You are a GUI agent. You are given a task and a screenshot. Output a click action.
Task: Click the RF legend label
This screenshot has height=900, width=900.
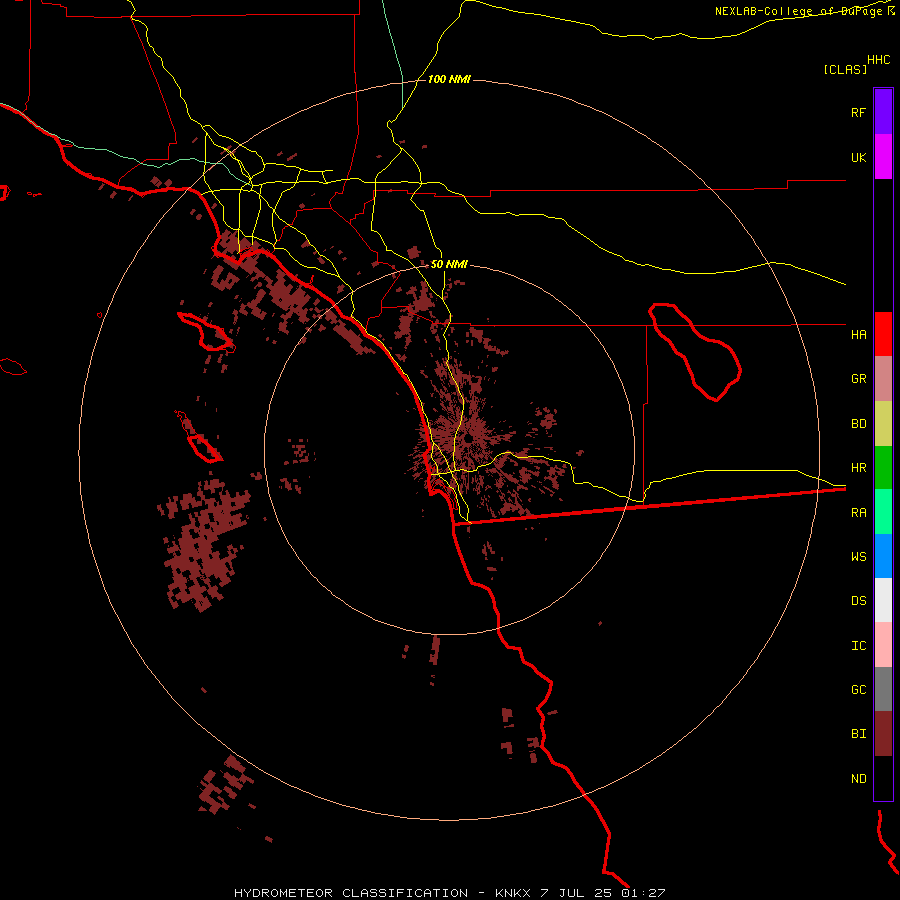pyautogui.click(x=858, y=112)
